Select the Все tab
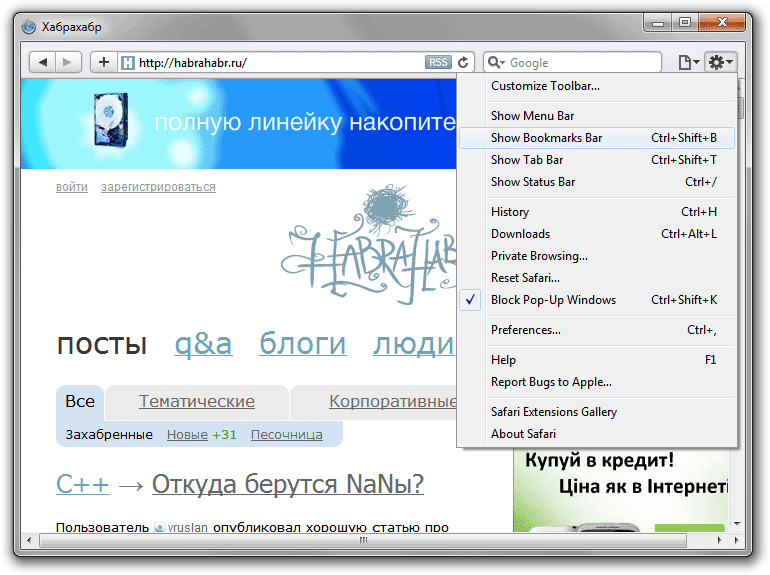 [80, 402]
